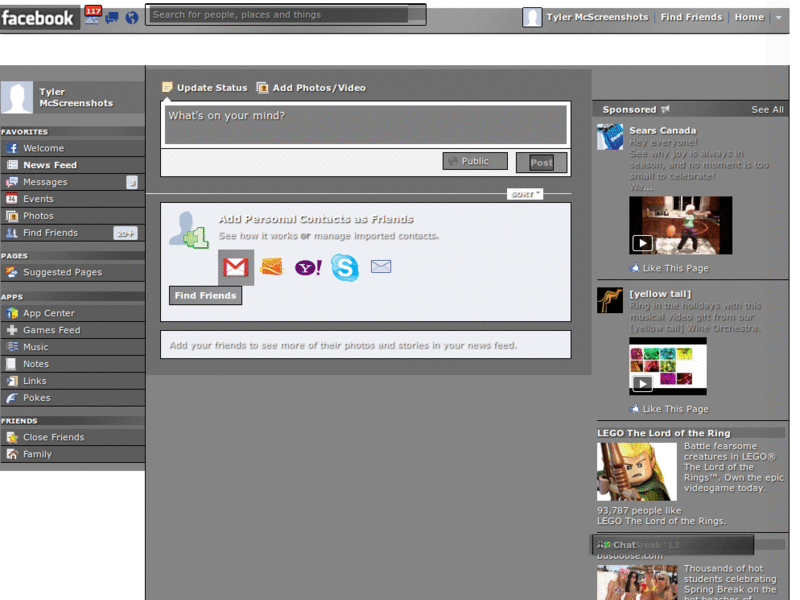Open Links in sidebar
Viewport: 800px width, 600px height.
(x=73, y=381)
